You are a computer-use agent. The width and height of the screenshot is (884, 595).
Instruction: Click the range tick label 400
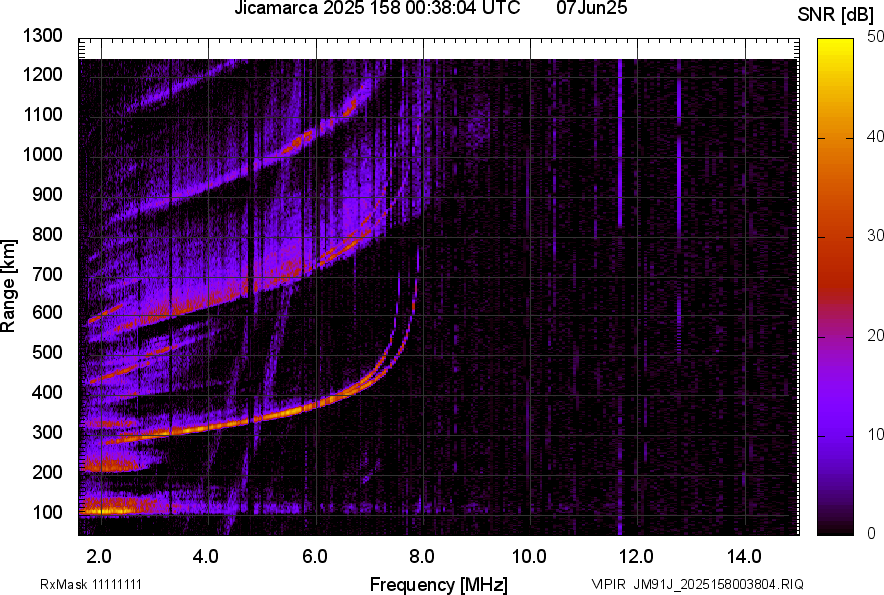point(47,392)
